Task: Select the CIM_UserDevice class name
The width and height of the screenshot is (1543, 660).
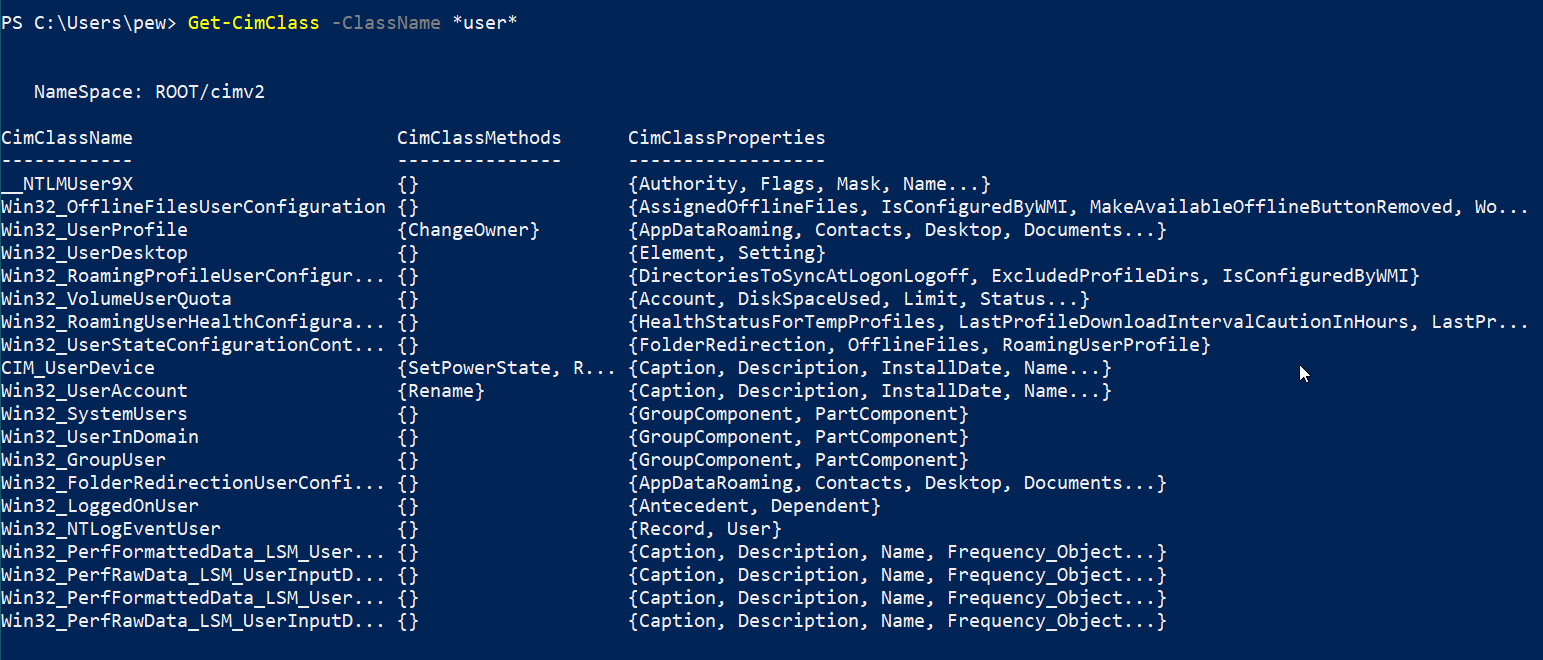Action: click(x=78, y=368)
